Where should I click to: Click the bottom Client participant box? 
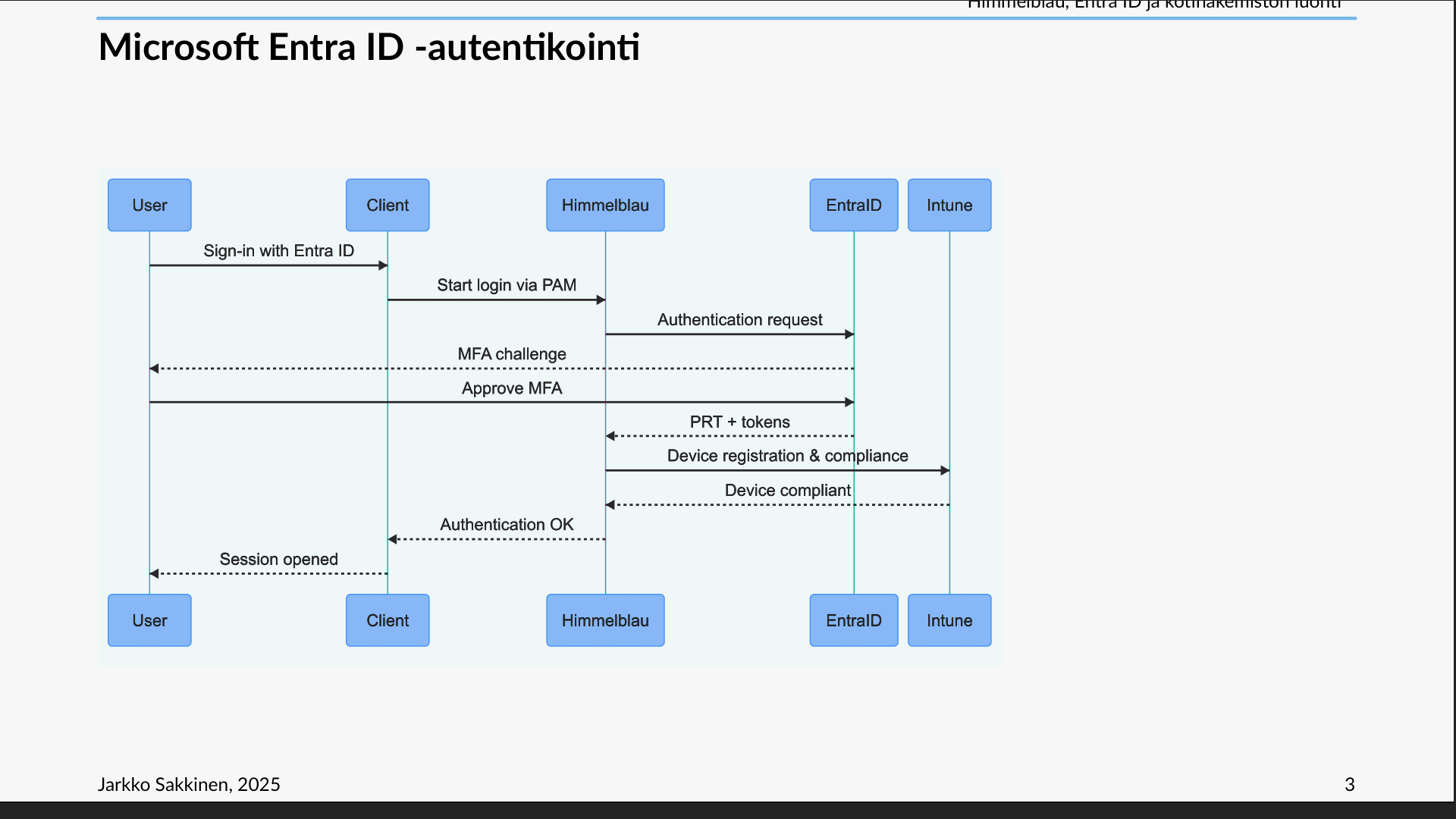point(388,620)
